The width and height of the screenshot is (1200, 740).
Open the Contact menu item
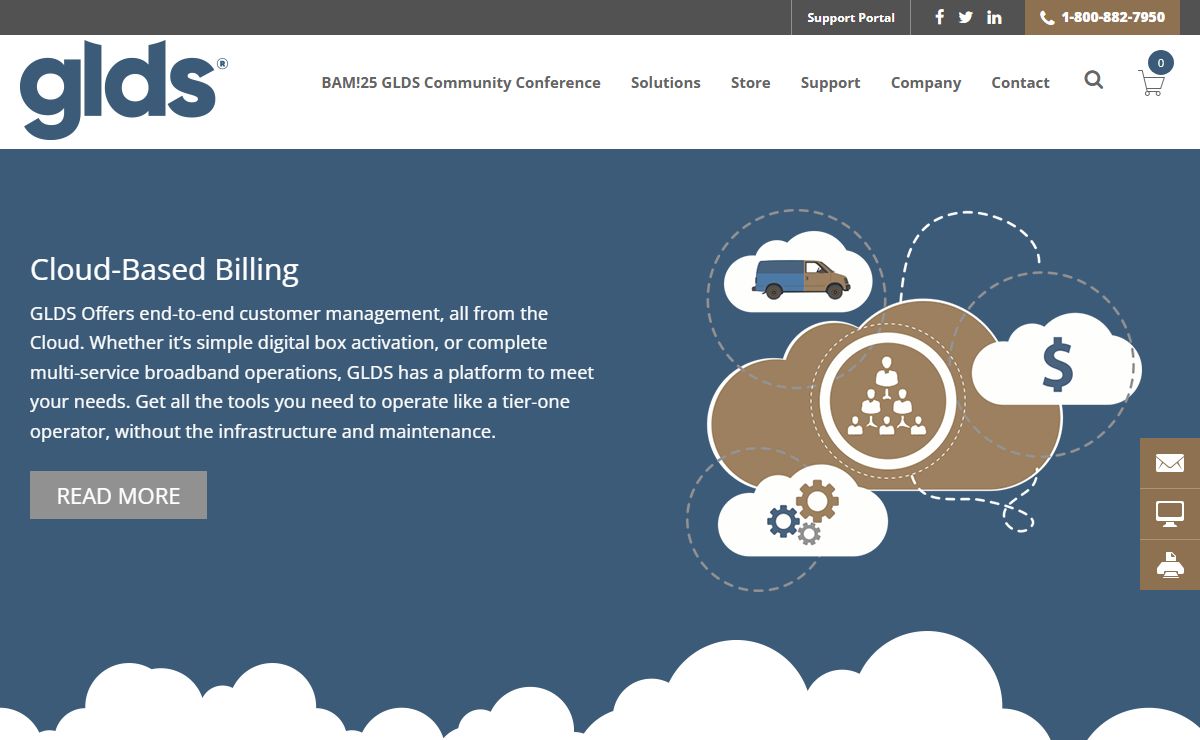click(1020, 83)
